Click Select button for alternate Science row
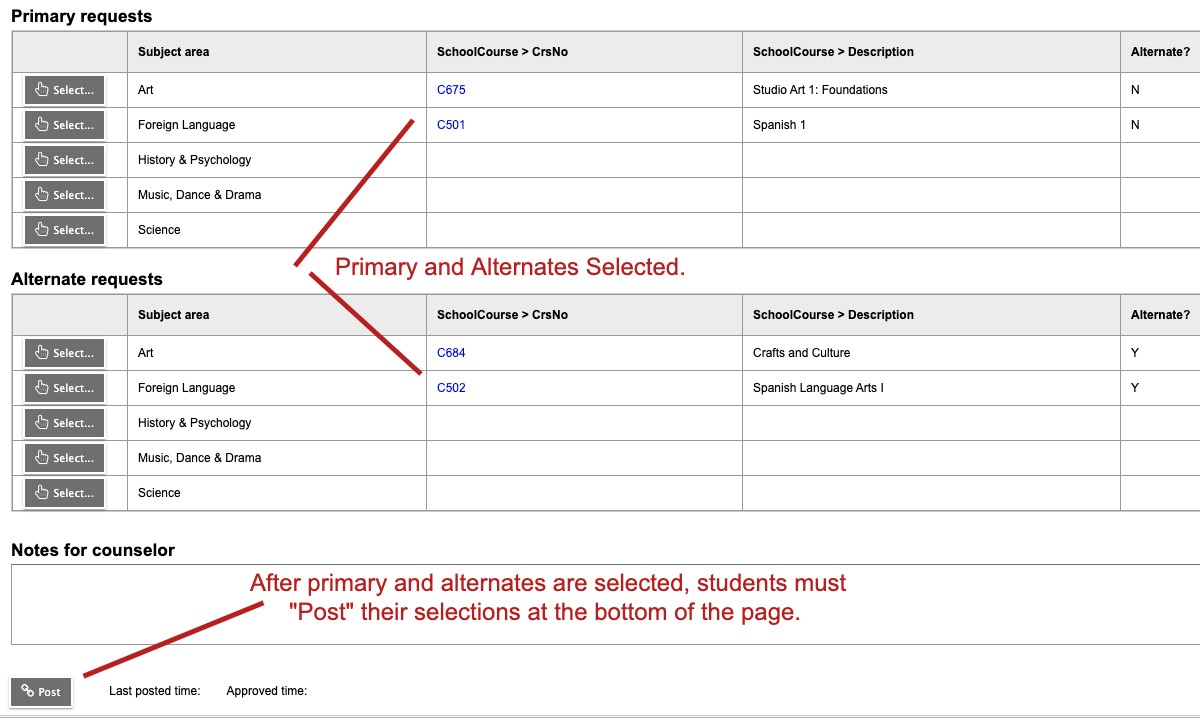The height and width of the screenshot is (719, 1200). (x=64, y=493)
